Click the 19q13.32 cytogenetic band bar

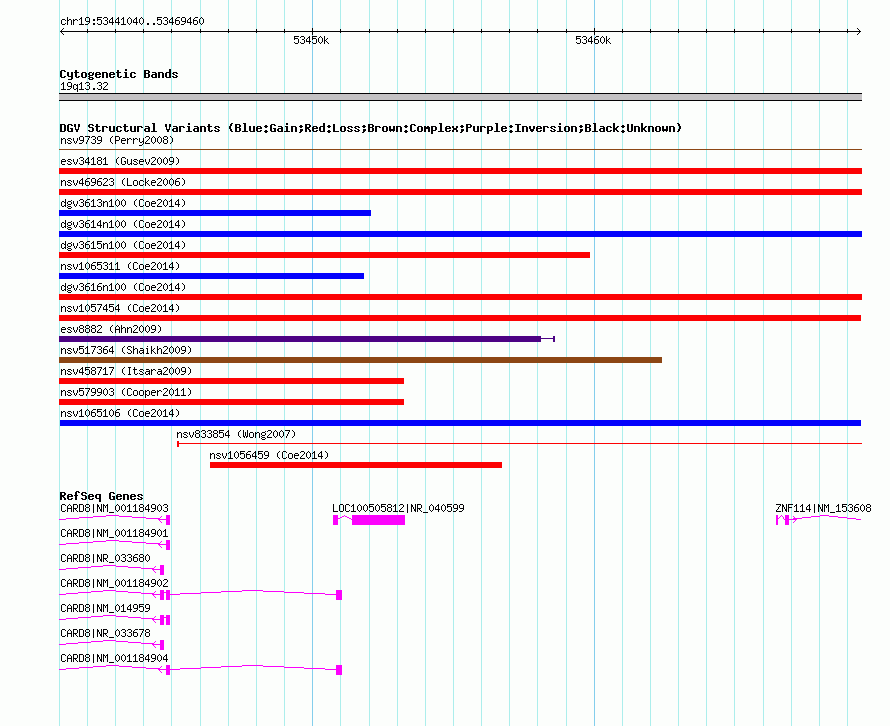[460, 97]
